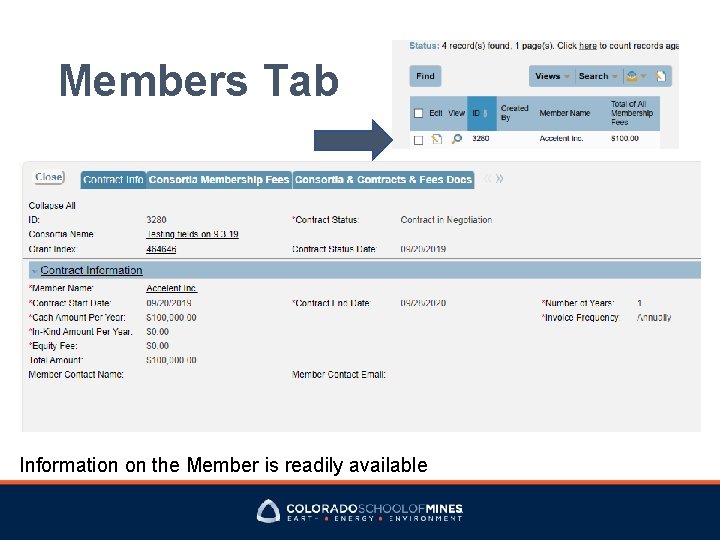Open the Accelent Inc. Member Name link

(171, 288)
